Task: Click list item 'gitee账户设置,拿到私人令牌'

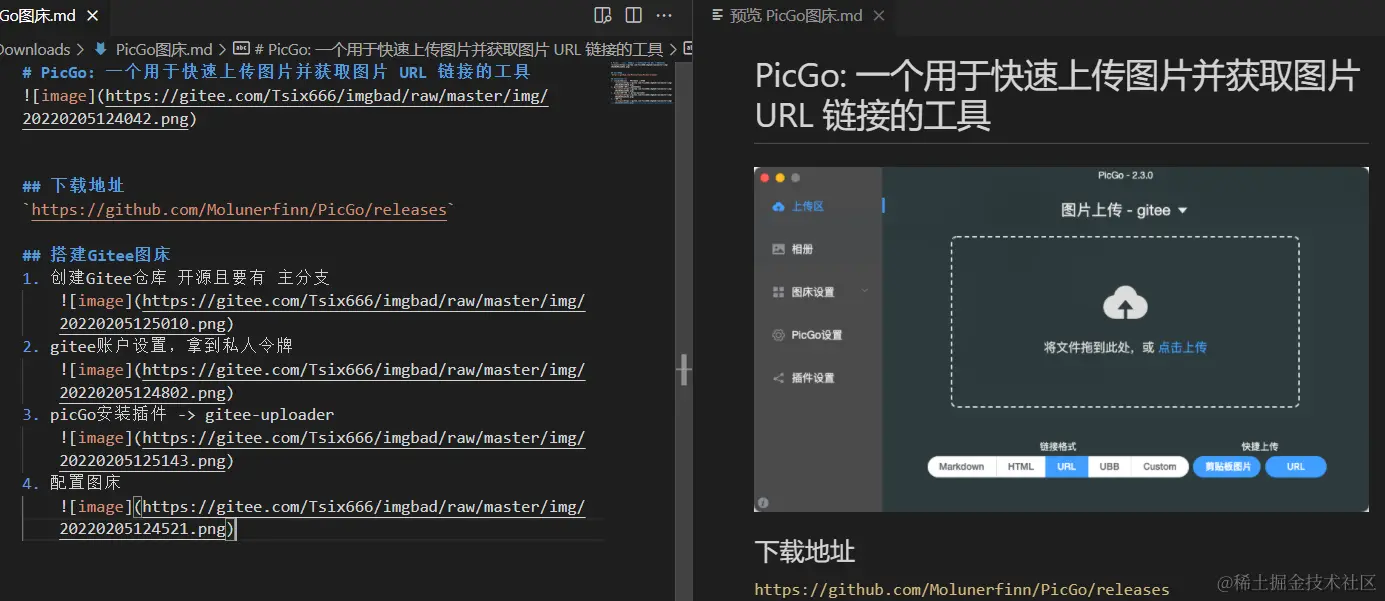Action: 172,346
